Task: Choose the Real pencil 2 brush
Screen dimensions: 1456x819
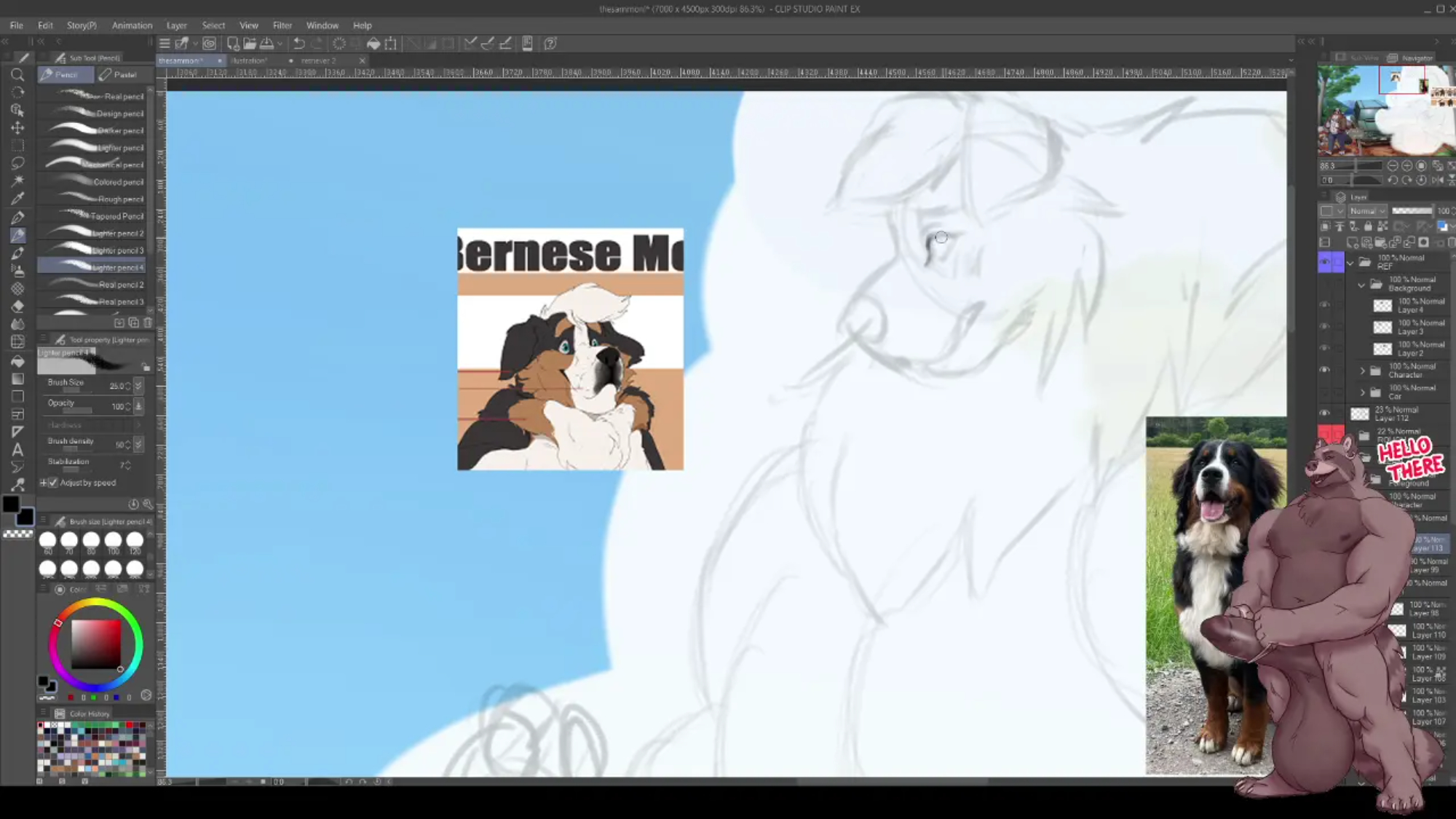Action: (x=93, y=285)
